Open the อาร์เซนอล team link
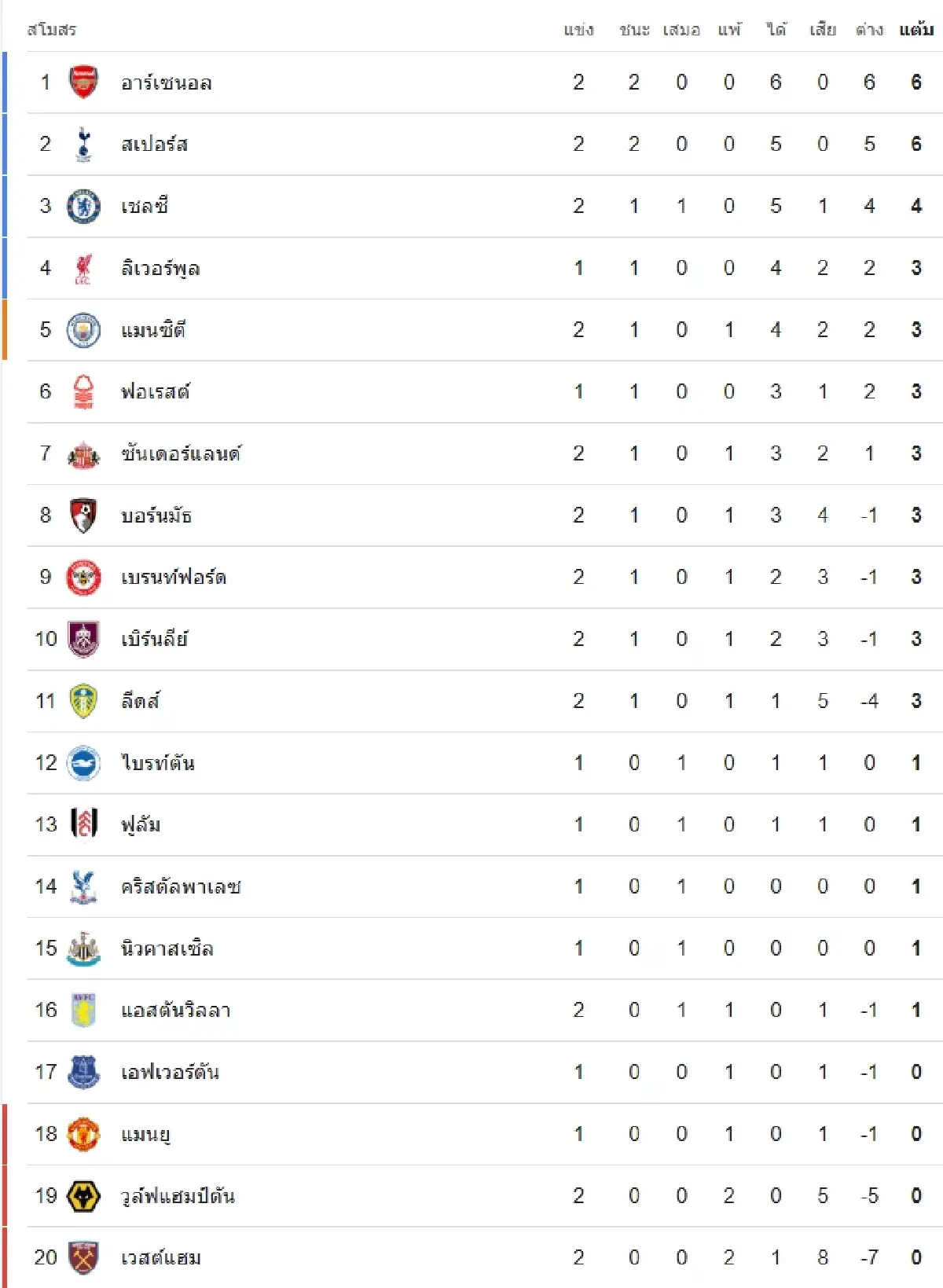Viewport: 943px width, 1288px height. (166, 83)
